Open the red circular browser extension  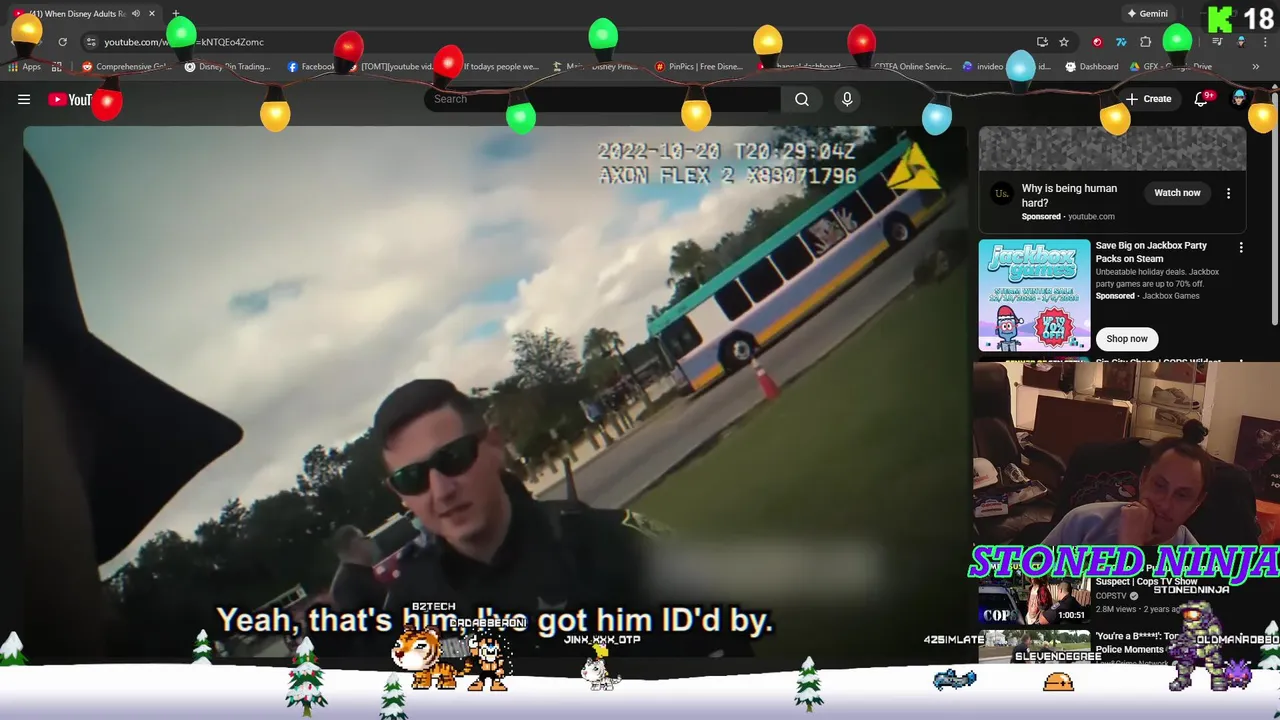[1097, 42]
